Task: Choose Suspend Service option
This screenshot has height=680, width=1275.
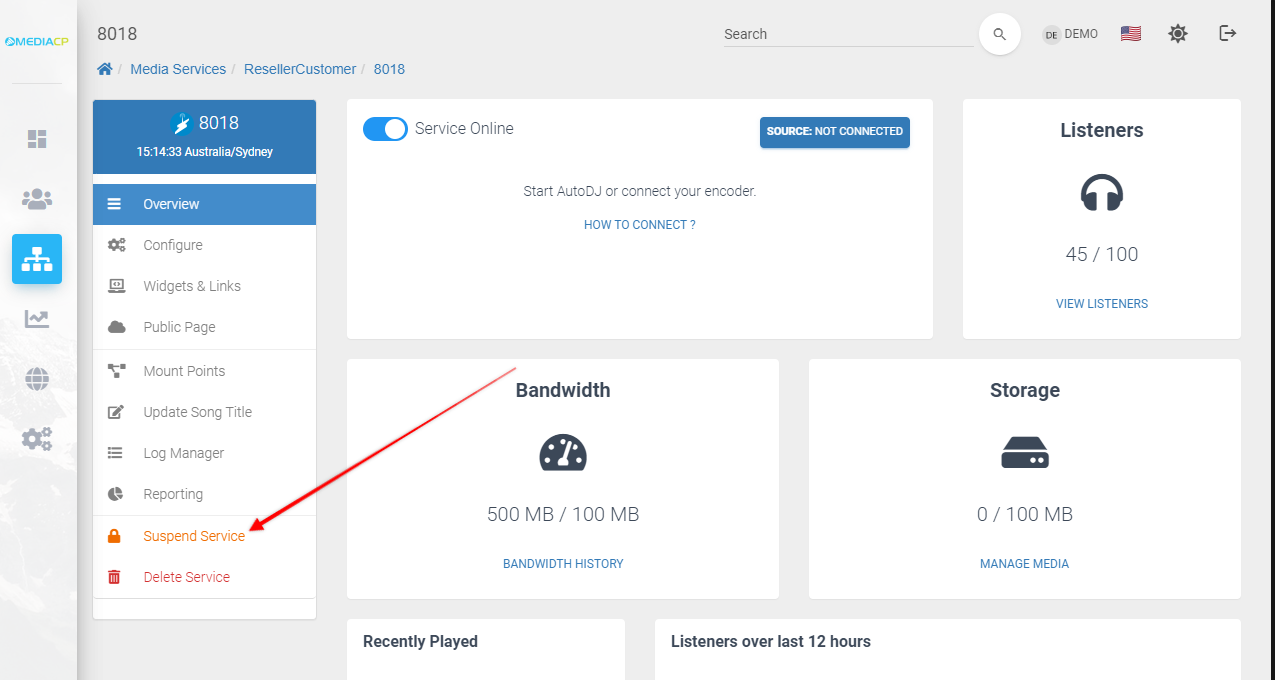Action: point(204,536)
